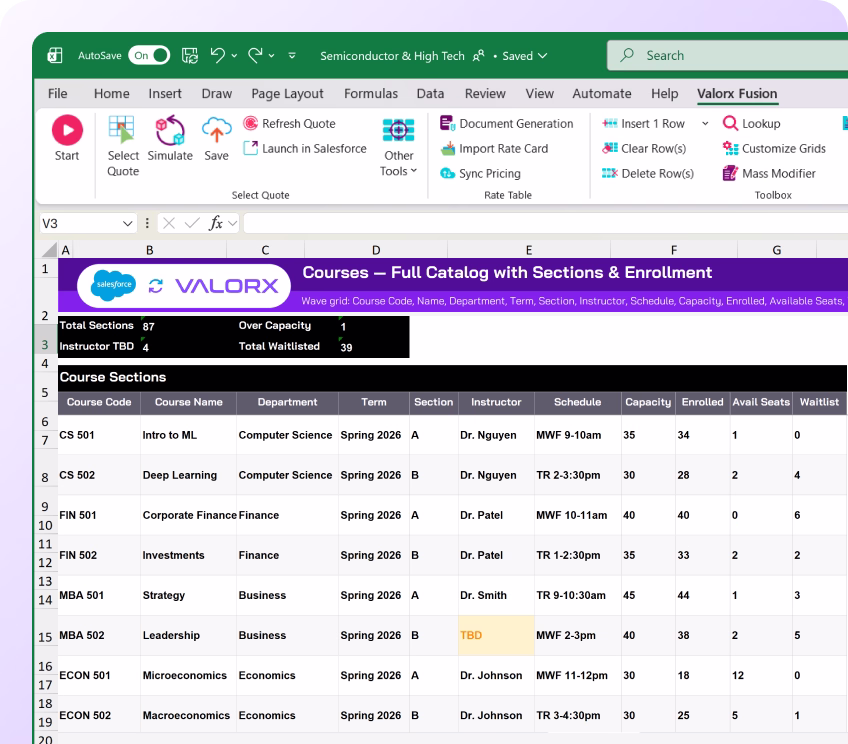
Task: Open the Name Box dropdown arrow
Action: pos(128,223)
